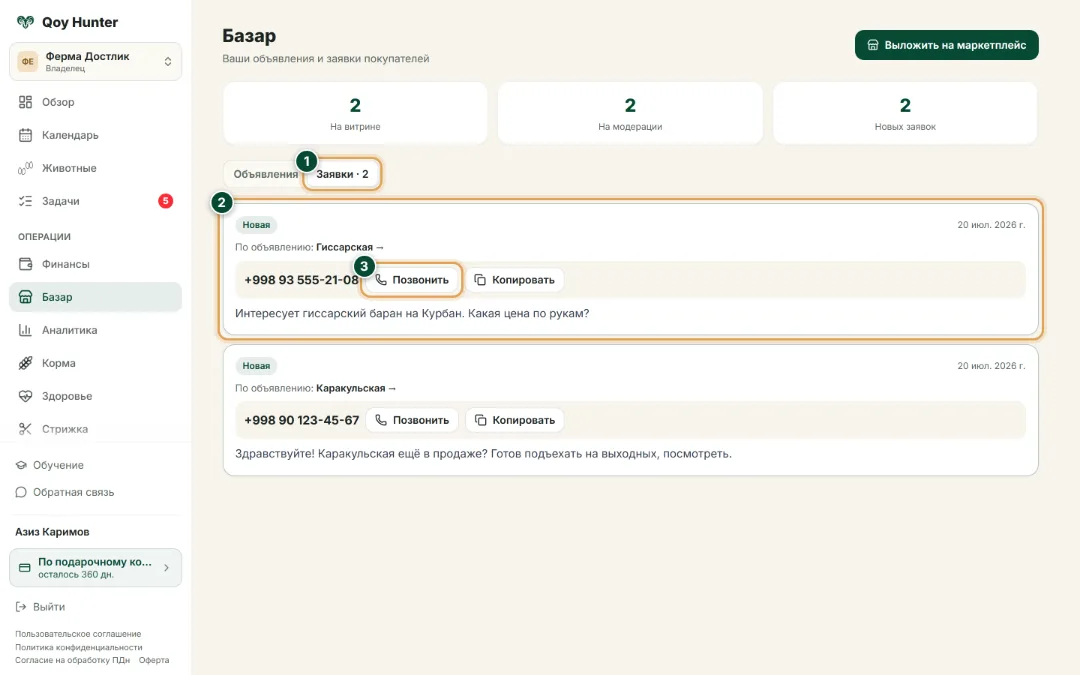Image resolution: width=1080 pixels, height=675 pixels.
Task: Click the Обучение graduation cap icon
Action: (21, 465)
